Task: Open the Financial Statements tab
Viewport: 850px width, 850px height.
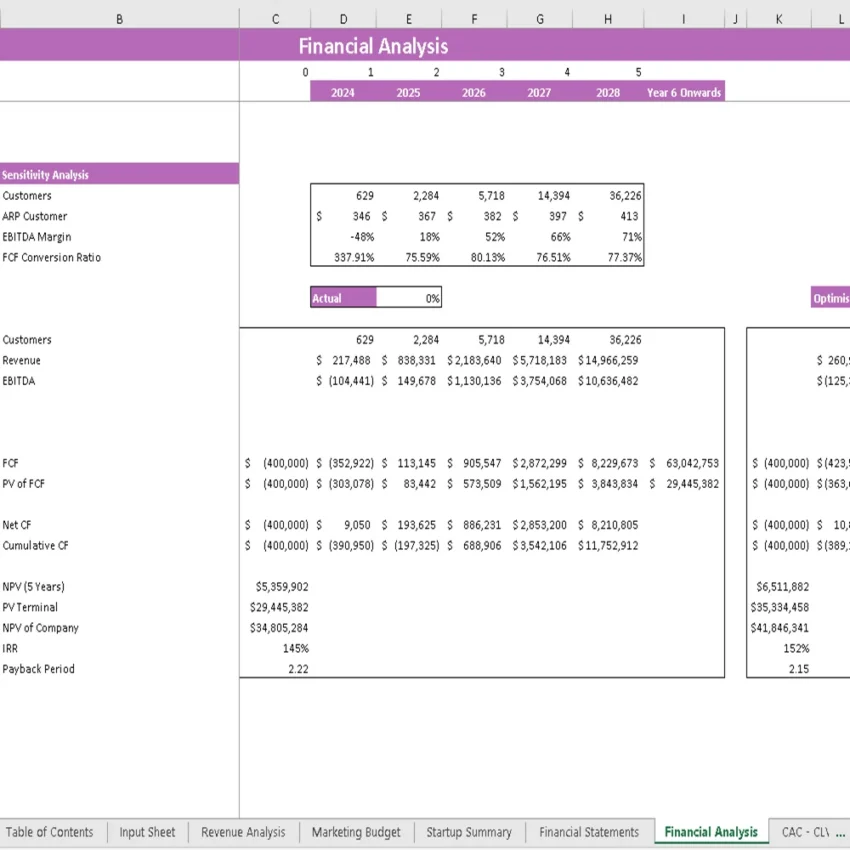Action: [588, 831]
